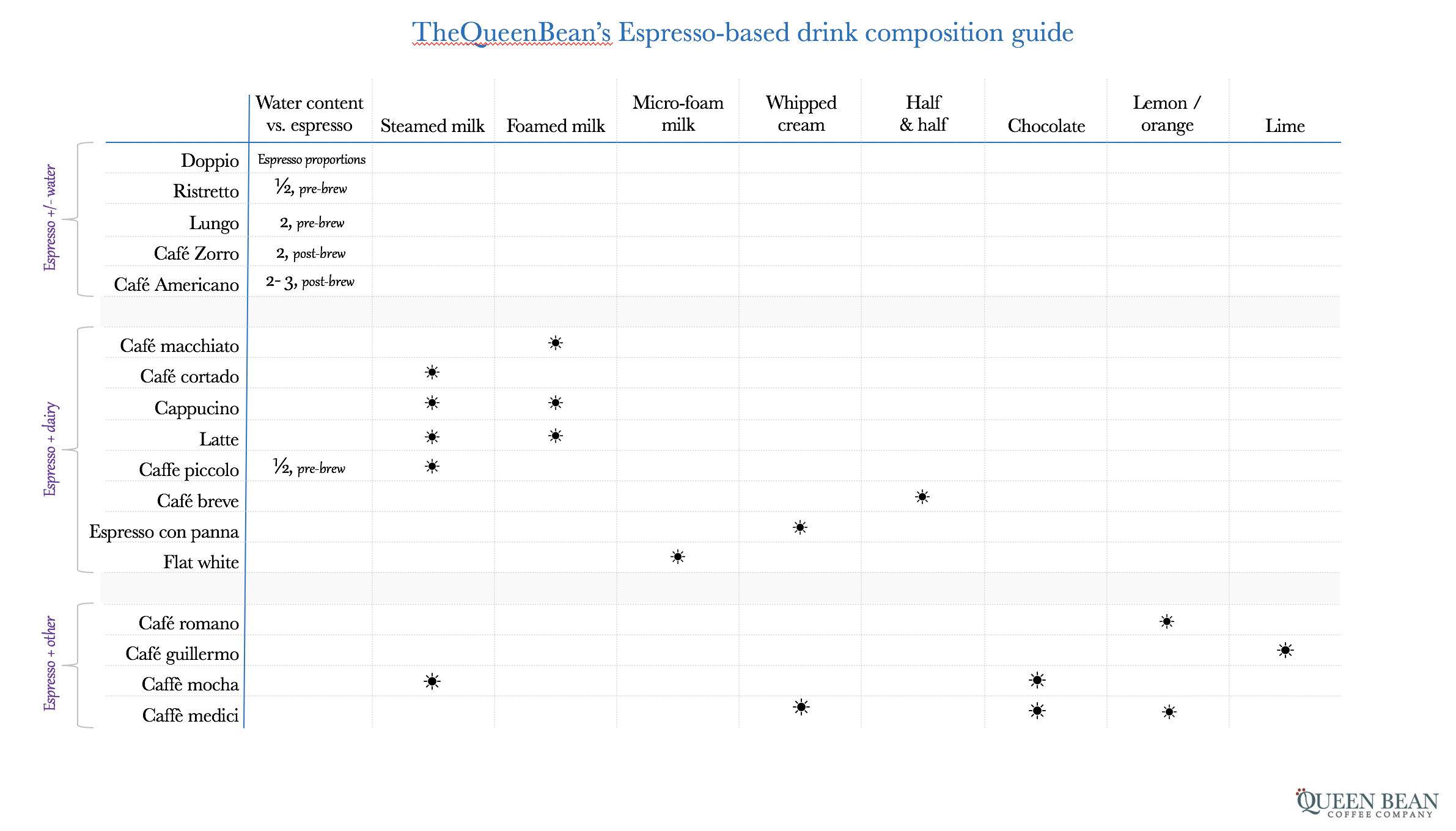1456x831 pixels.
Task: Click the Steamed milk column header
Action: click(x=432, y=126)
